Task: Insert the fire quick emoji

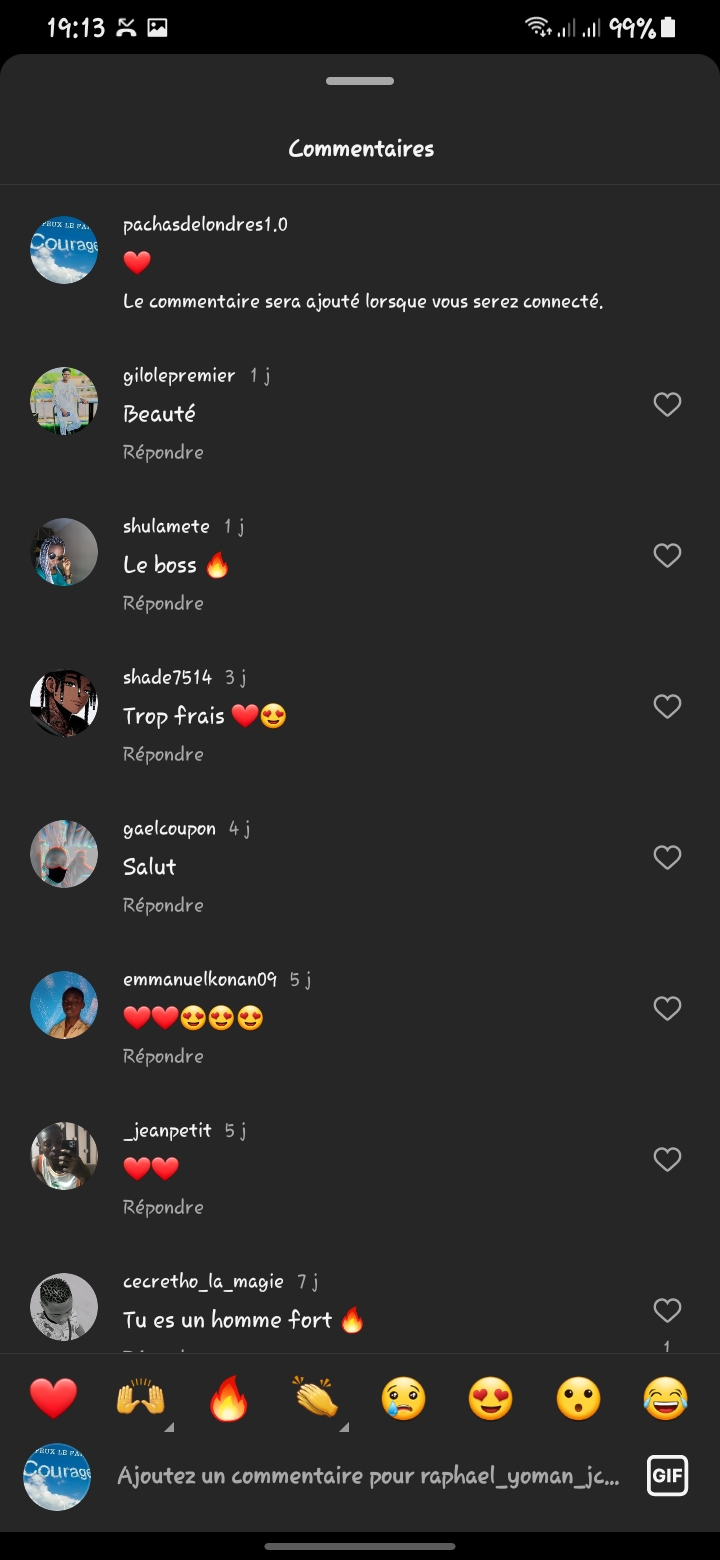Action: [x=228, y=1398]
